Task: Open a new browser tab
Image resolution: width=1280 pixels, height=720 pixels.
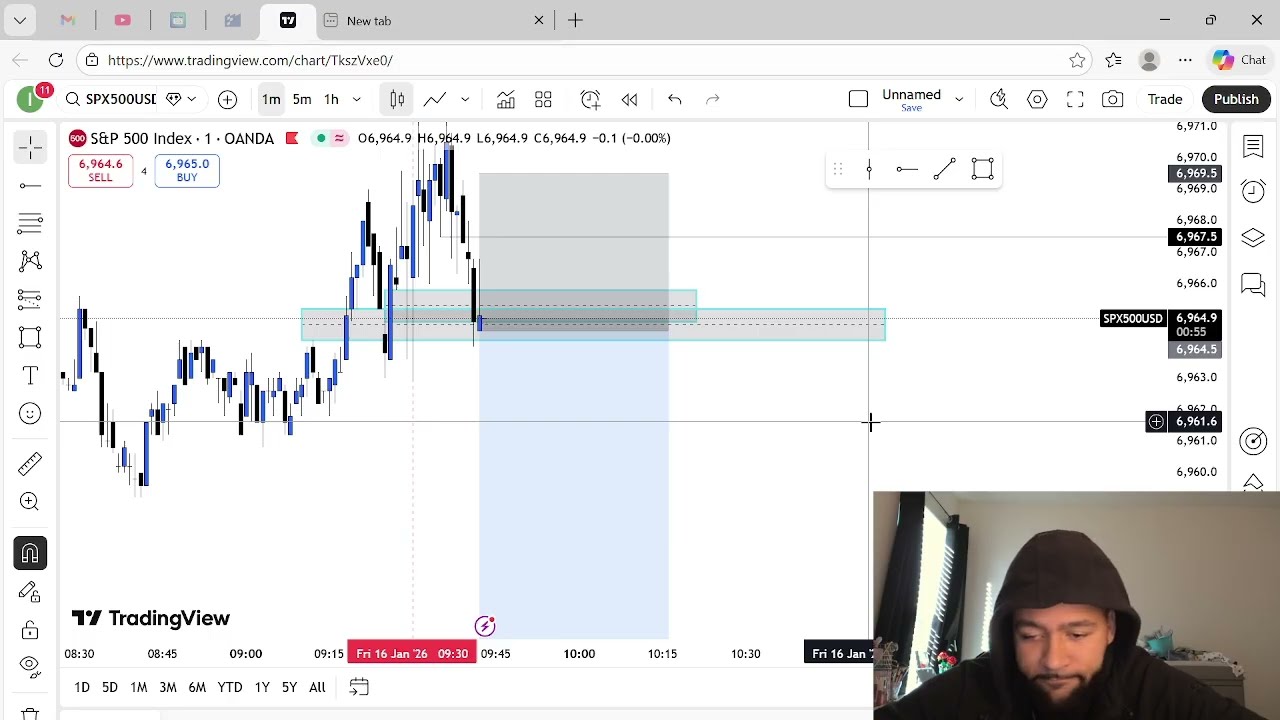Action: pos(575,20)
